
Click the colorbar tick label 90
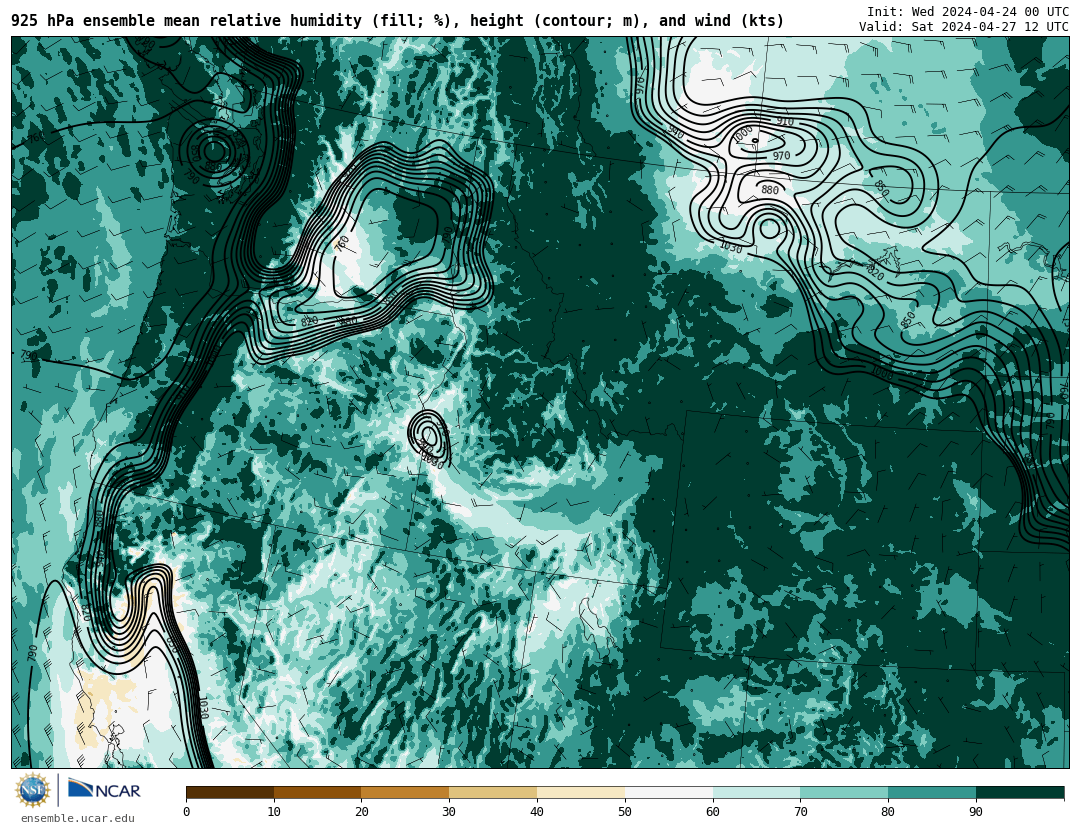976,812
